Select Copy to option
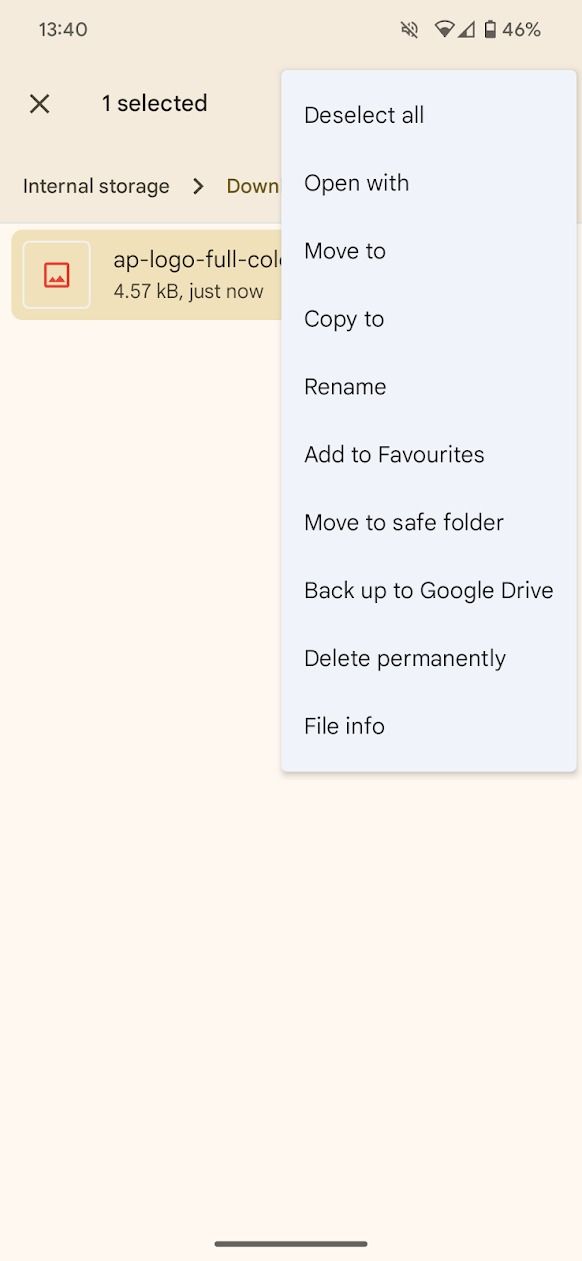This screenshot has width=582, height=1261. coord(343,319)
